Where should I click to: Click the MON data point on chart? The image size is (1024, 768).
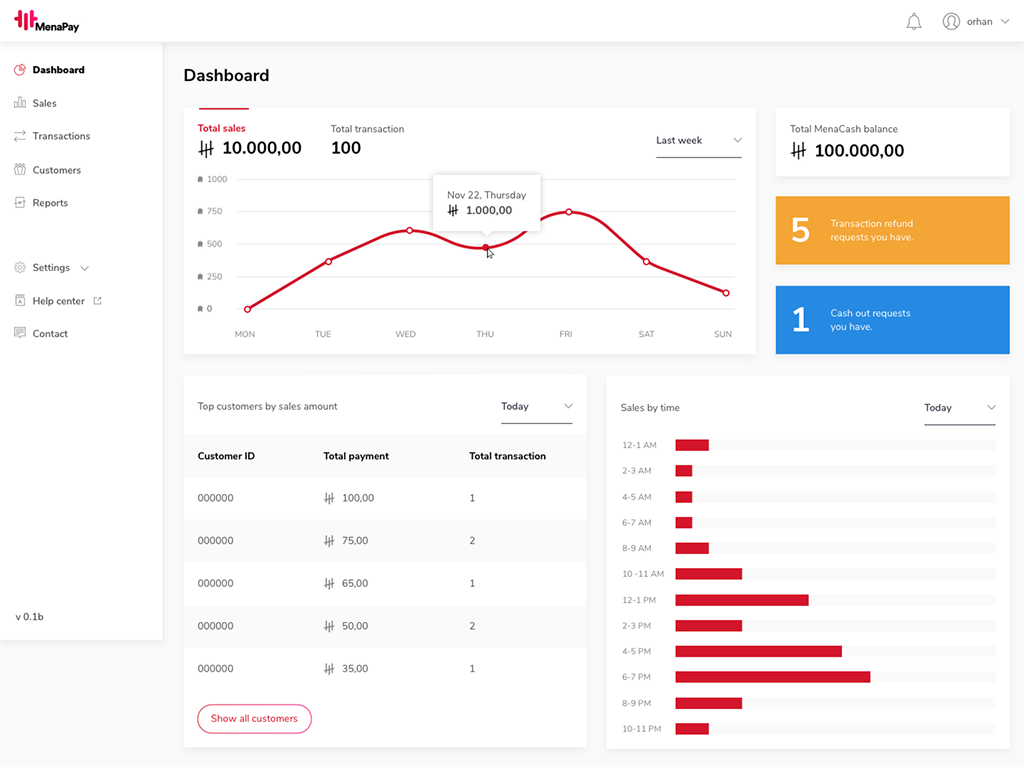[x=248, y=309]
